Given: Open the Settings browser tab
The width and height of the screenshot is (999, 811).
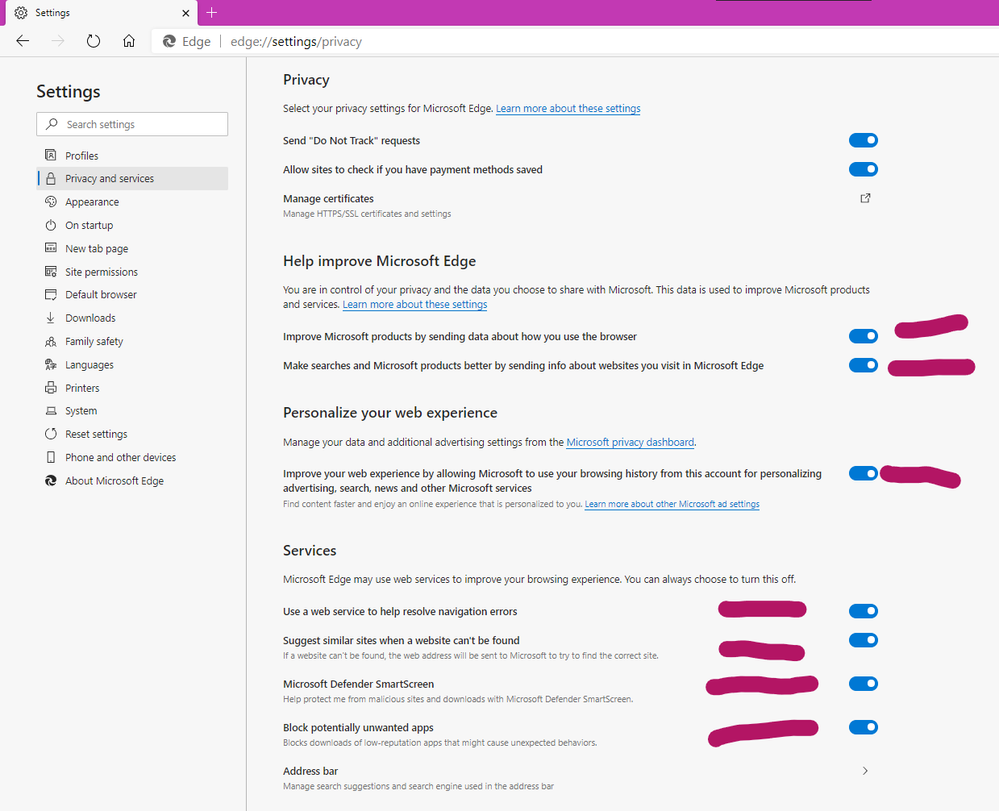Looking at the screenshot, I should [x=101, y=13].
